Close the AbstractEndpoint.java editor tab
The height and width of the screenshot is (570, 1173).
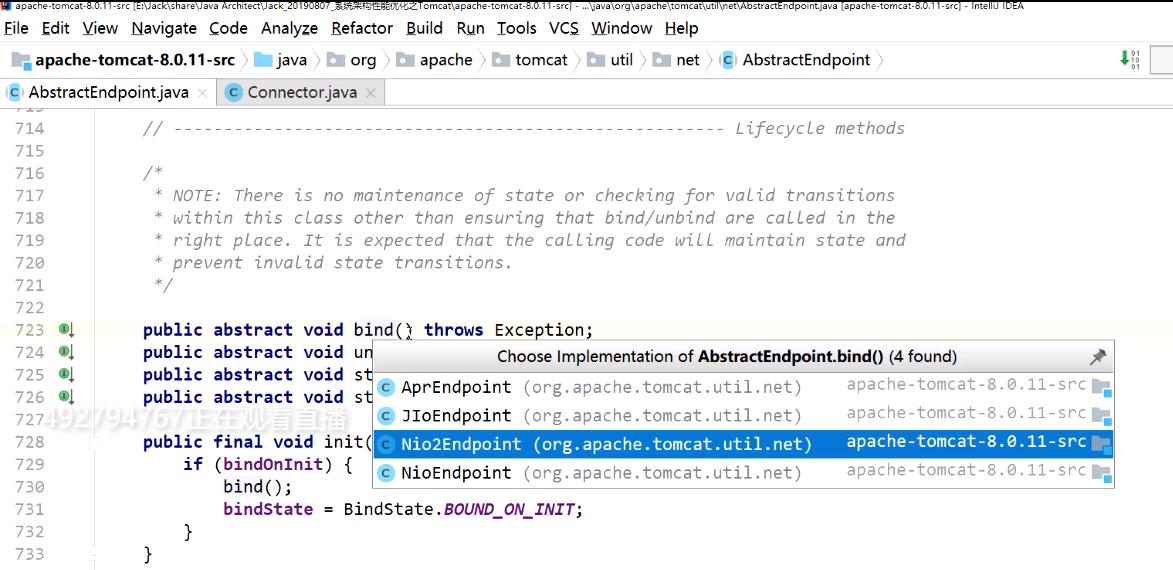point(203,93)
